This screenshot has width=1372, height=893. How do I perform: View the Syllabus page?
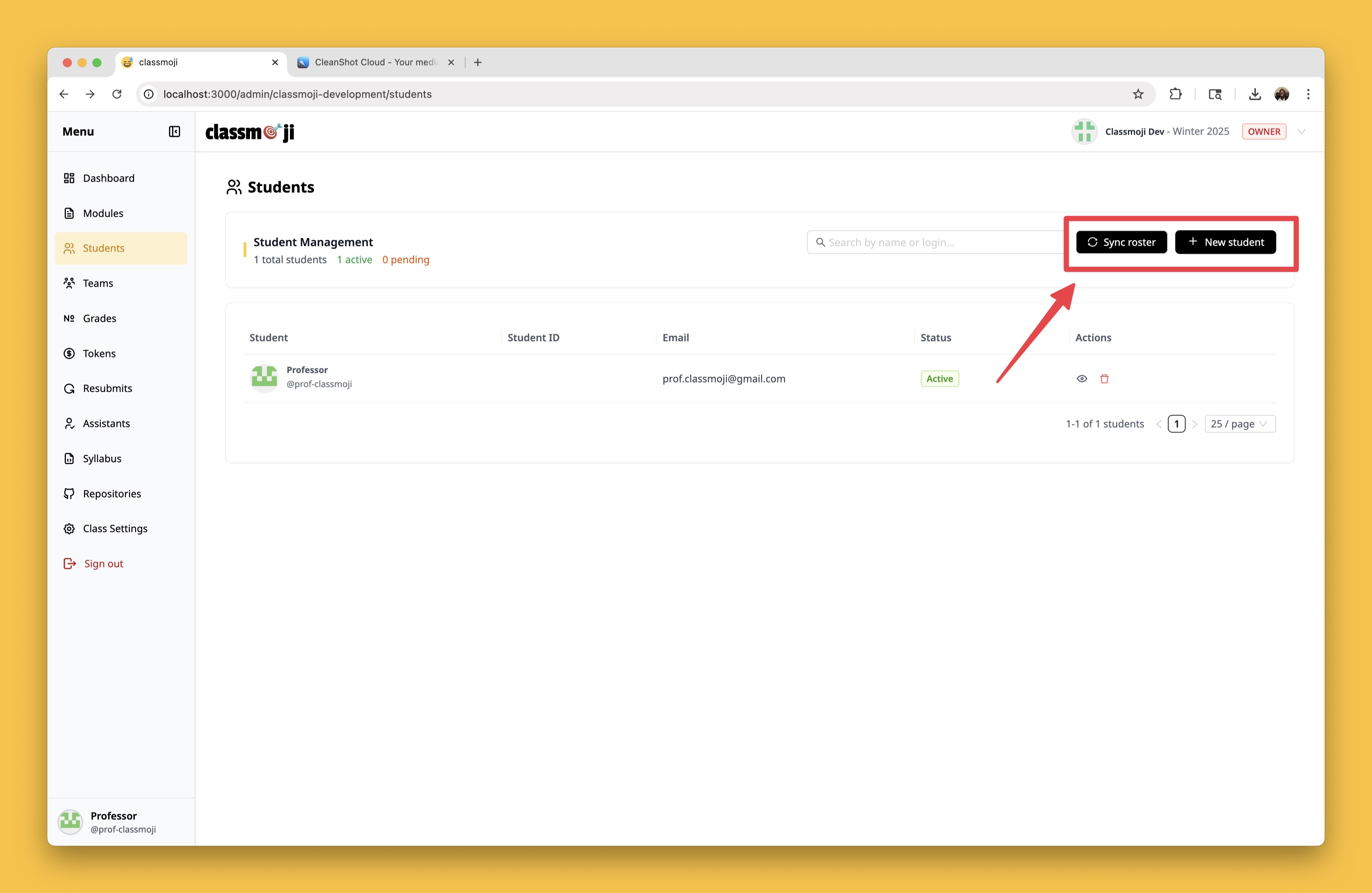click(121, 458)
